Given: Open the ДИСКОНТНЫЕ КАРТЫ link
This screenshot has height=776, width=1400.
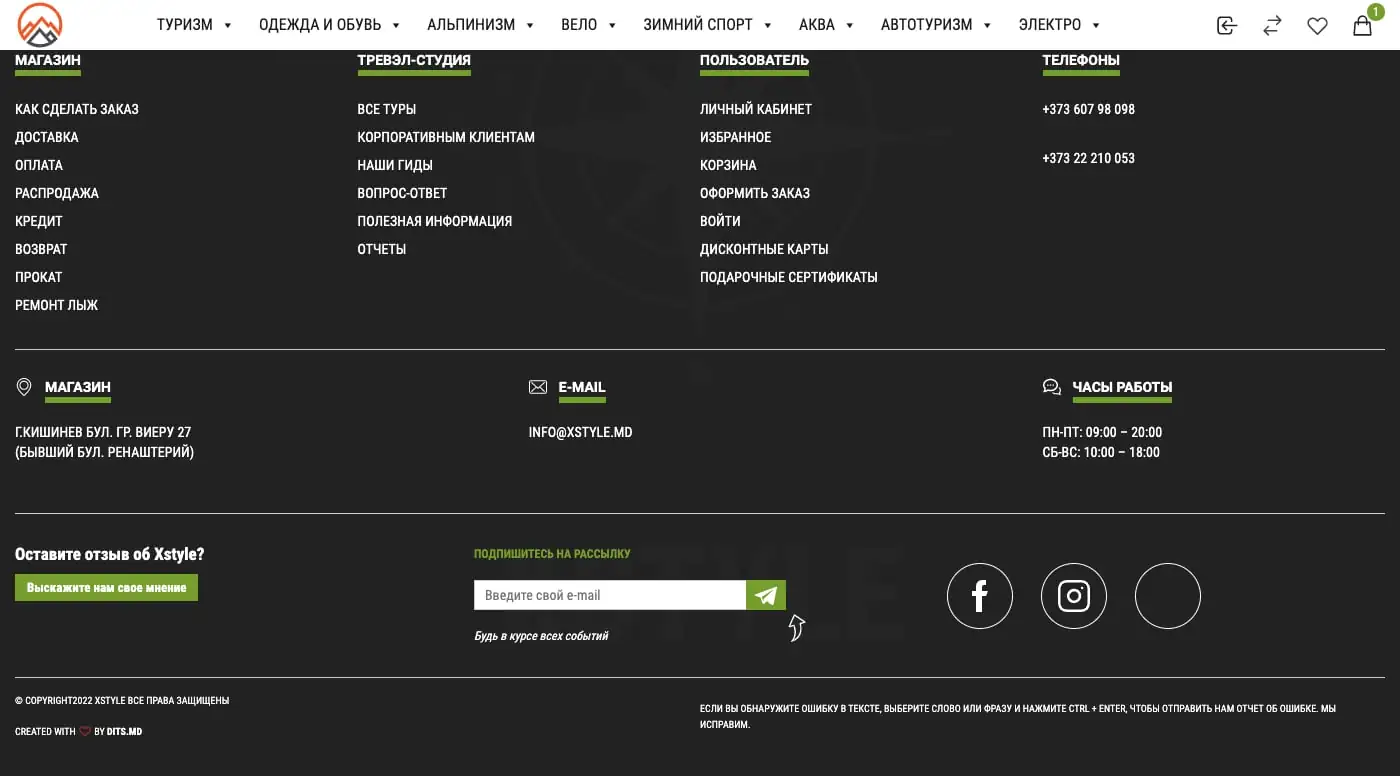Looking at the screenshot, I should 764,249.
